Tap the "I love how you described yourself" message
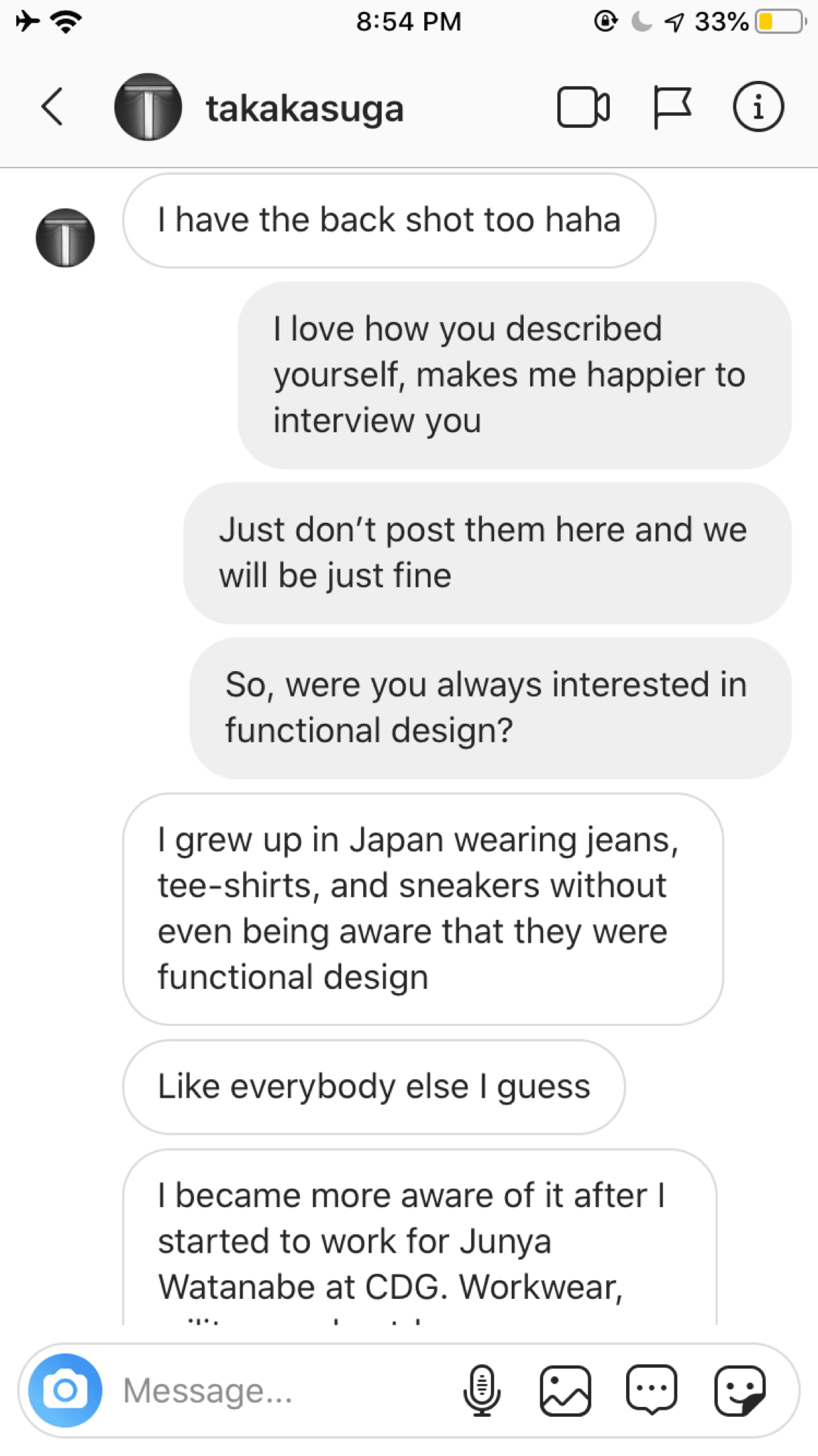 click(515, 375)
